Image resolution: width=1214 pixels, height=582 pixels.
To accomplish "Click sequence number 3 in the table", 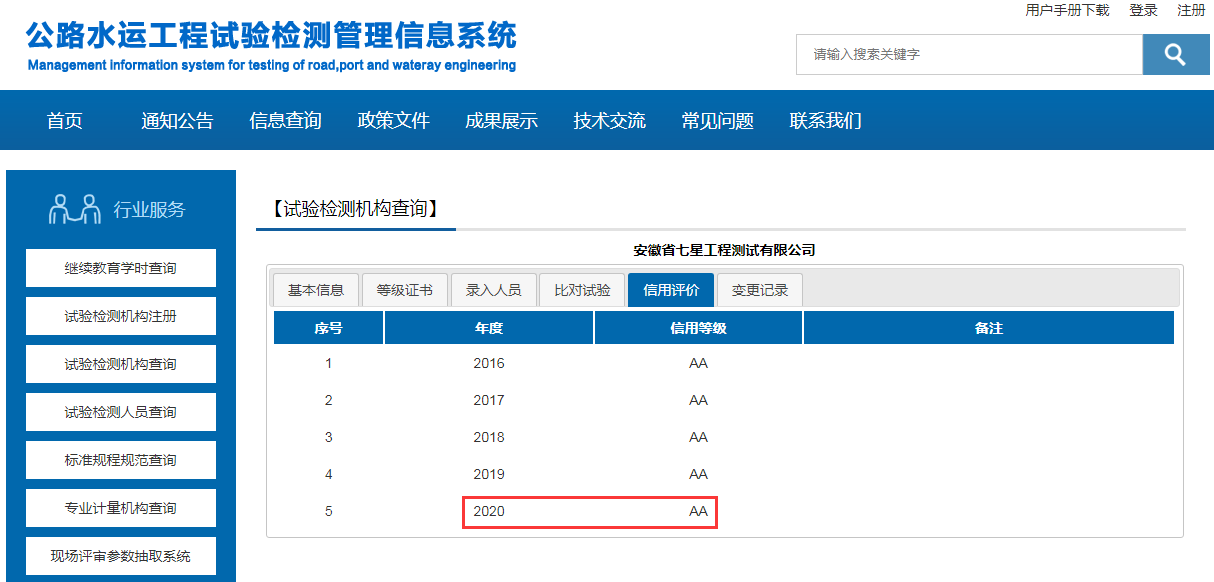I will tap(328, 437).
